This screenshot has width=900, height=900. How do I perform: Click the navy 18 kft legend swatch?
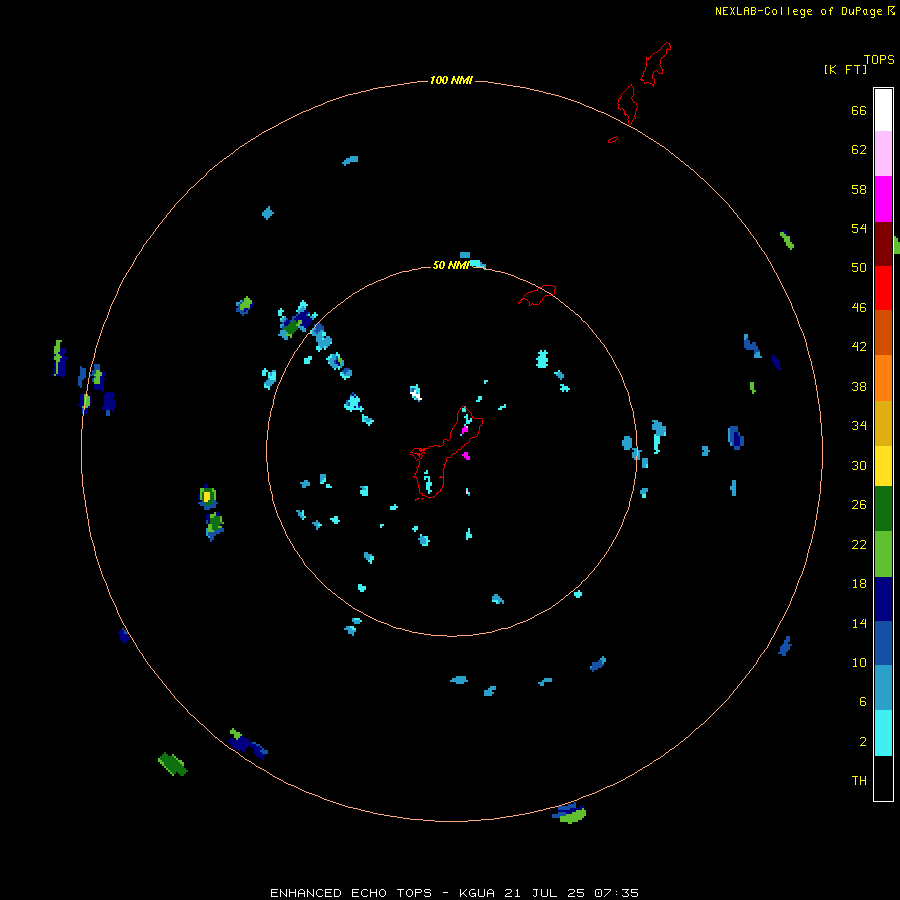(x=883, y=599)
